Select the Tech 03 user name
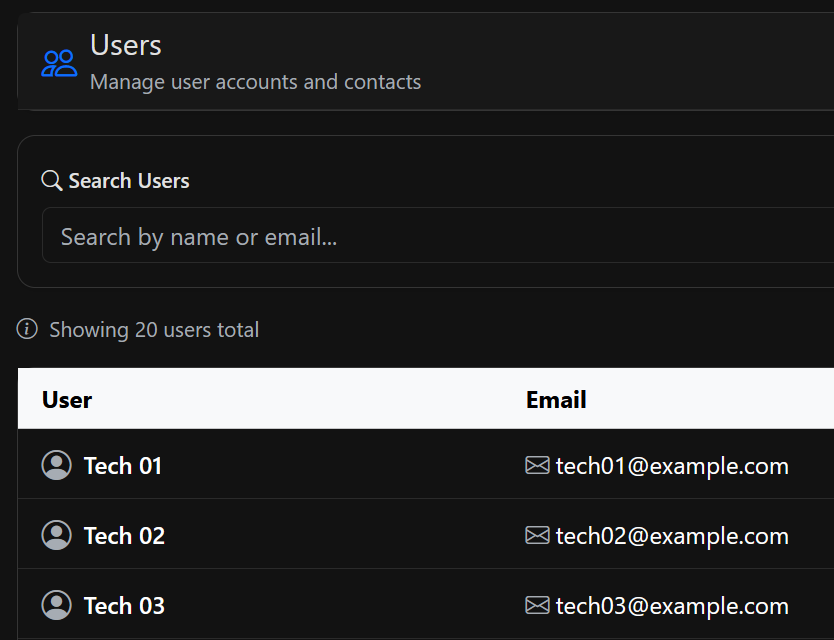Screen dimensions: 834x640 pyautogui.click(x=124, y=605)
